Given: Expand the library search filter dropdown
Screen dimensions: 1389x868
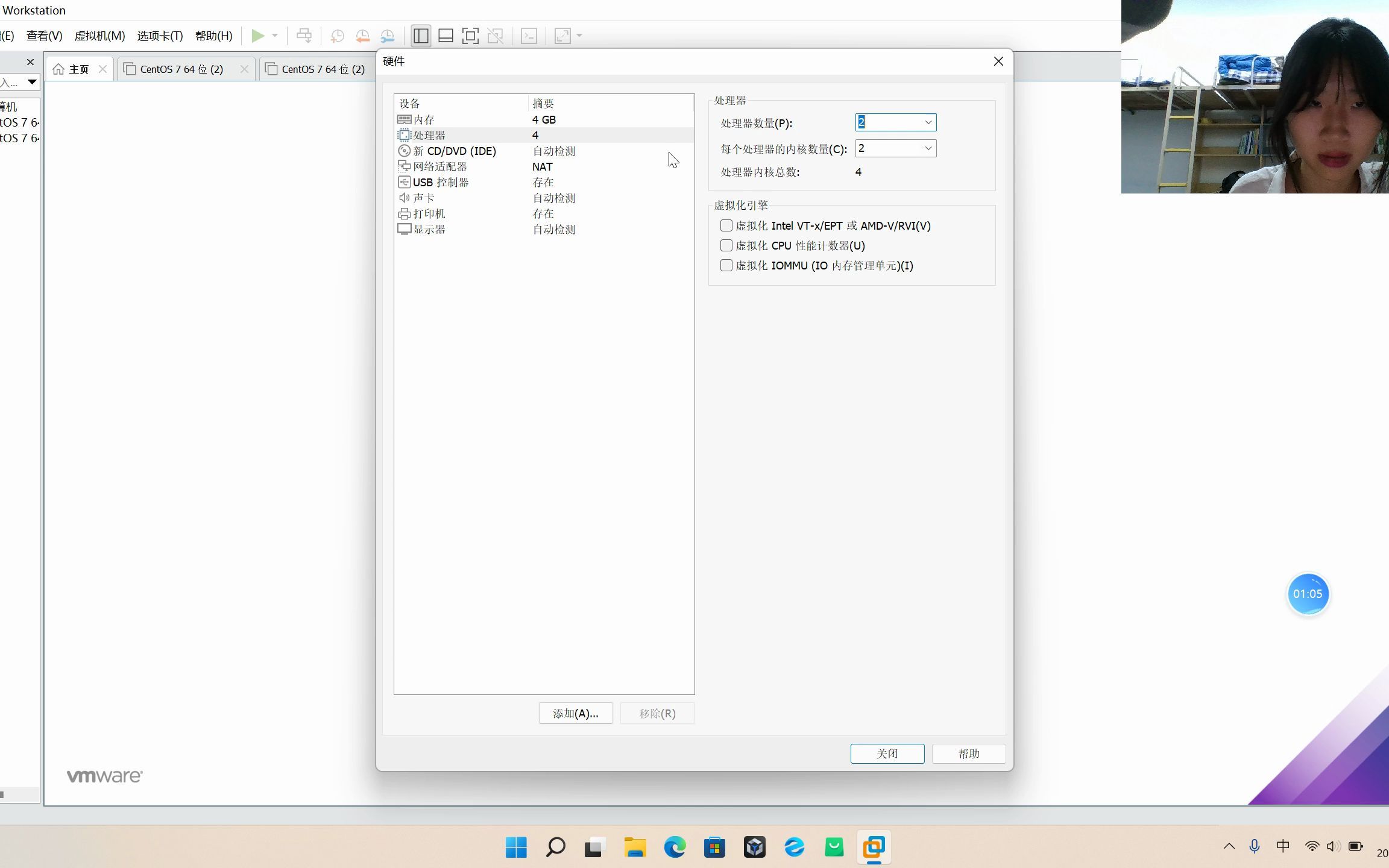Looking at the screenshot, I should coord(32,82).
